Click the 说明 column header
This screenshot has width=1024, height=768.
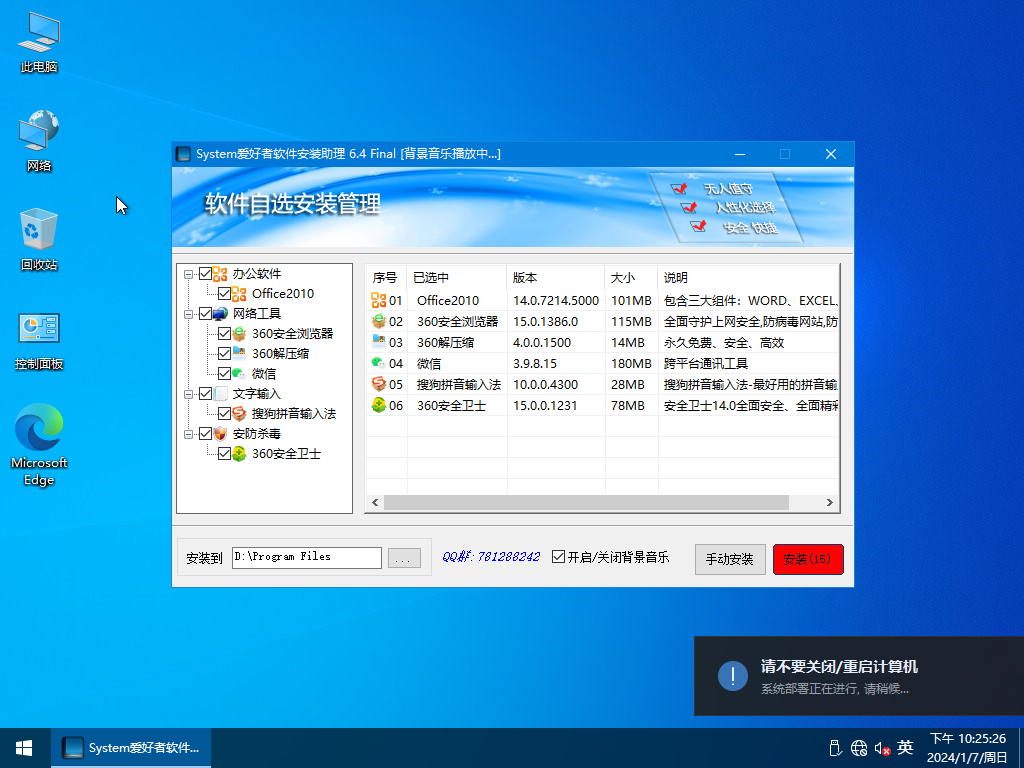coord(748,278)
